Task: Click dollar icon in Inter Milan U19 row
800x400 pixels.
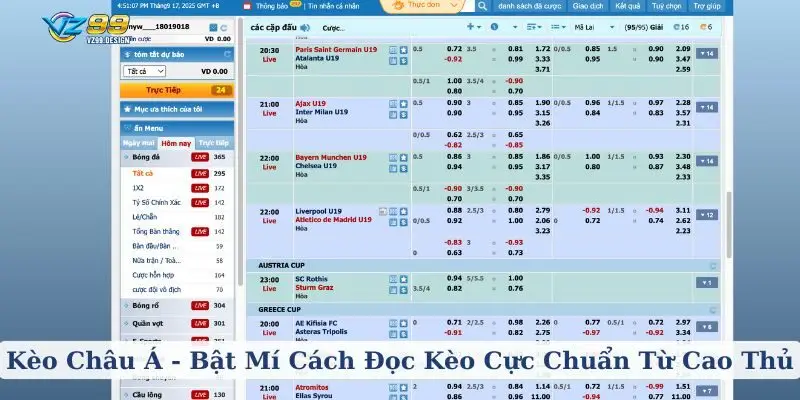Action: click(404, 115)
